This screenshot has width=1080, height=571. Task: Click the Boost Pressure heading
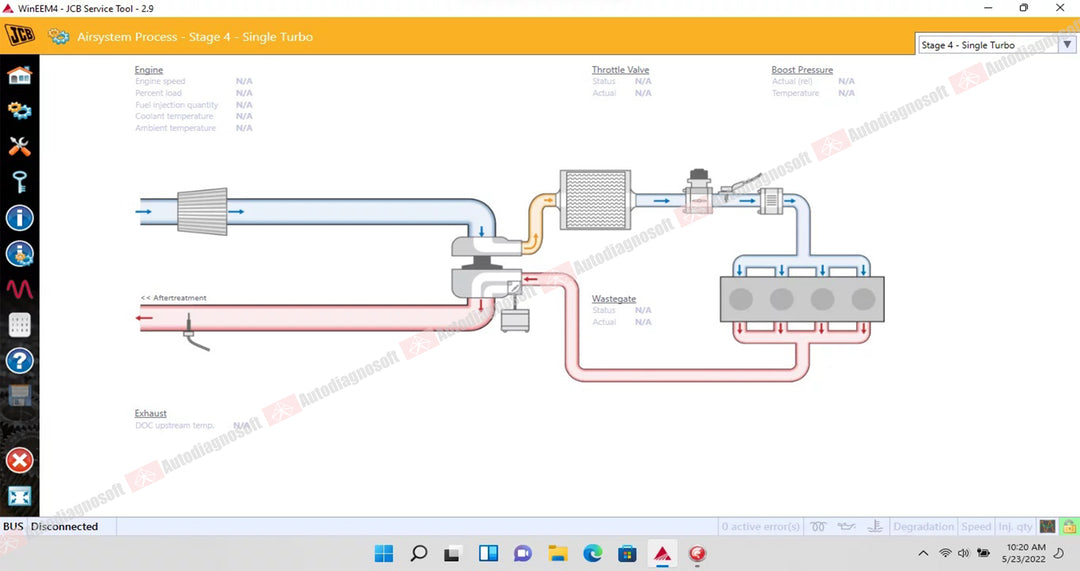802,70
